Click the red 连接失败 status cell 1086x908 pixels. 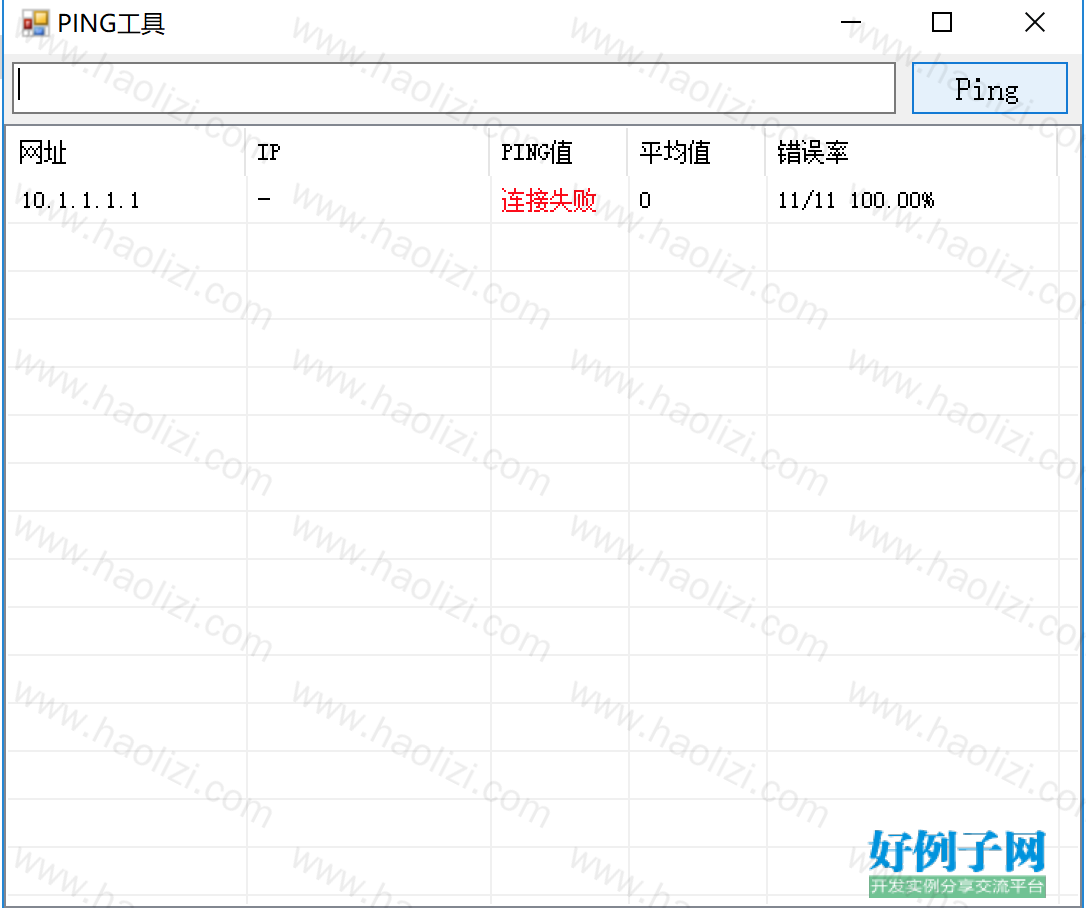click(x=549, y=200)
